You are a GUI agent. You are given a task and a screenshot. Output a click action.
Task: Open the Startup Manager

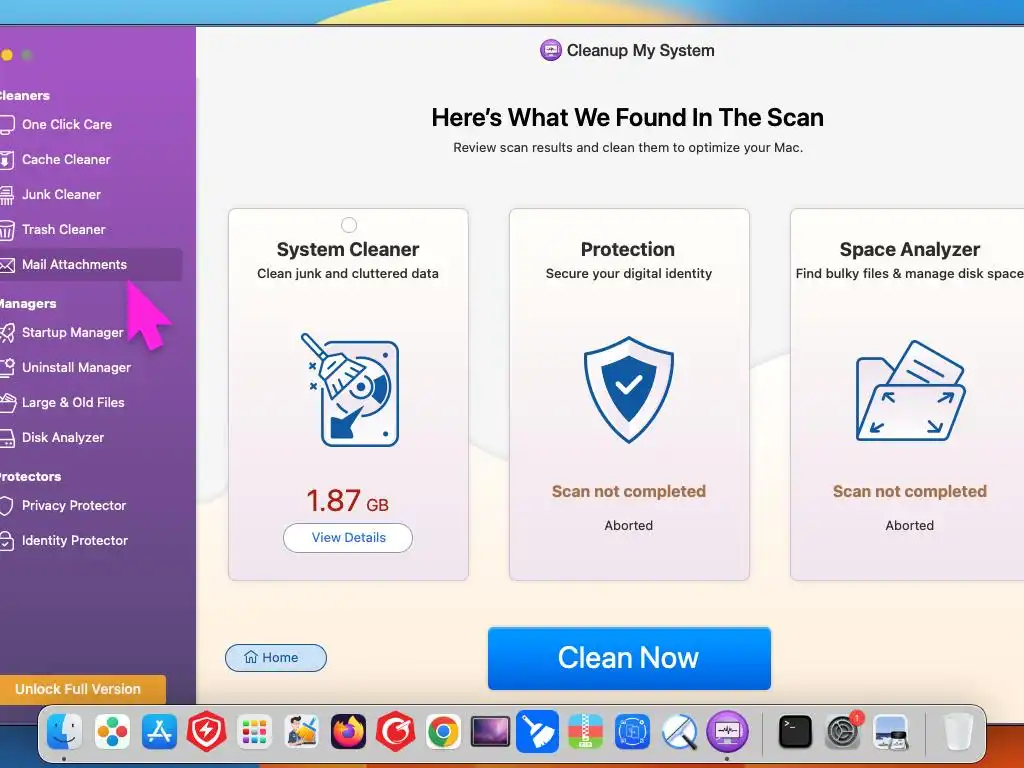tap(72, 332)
